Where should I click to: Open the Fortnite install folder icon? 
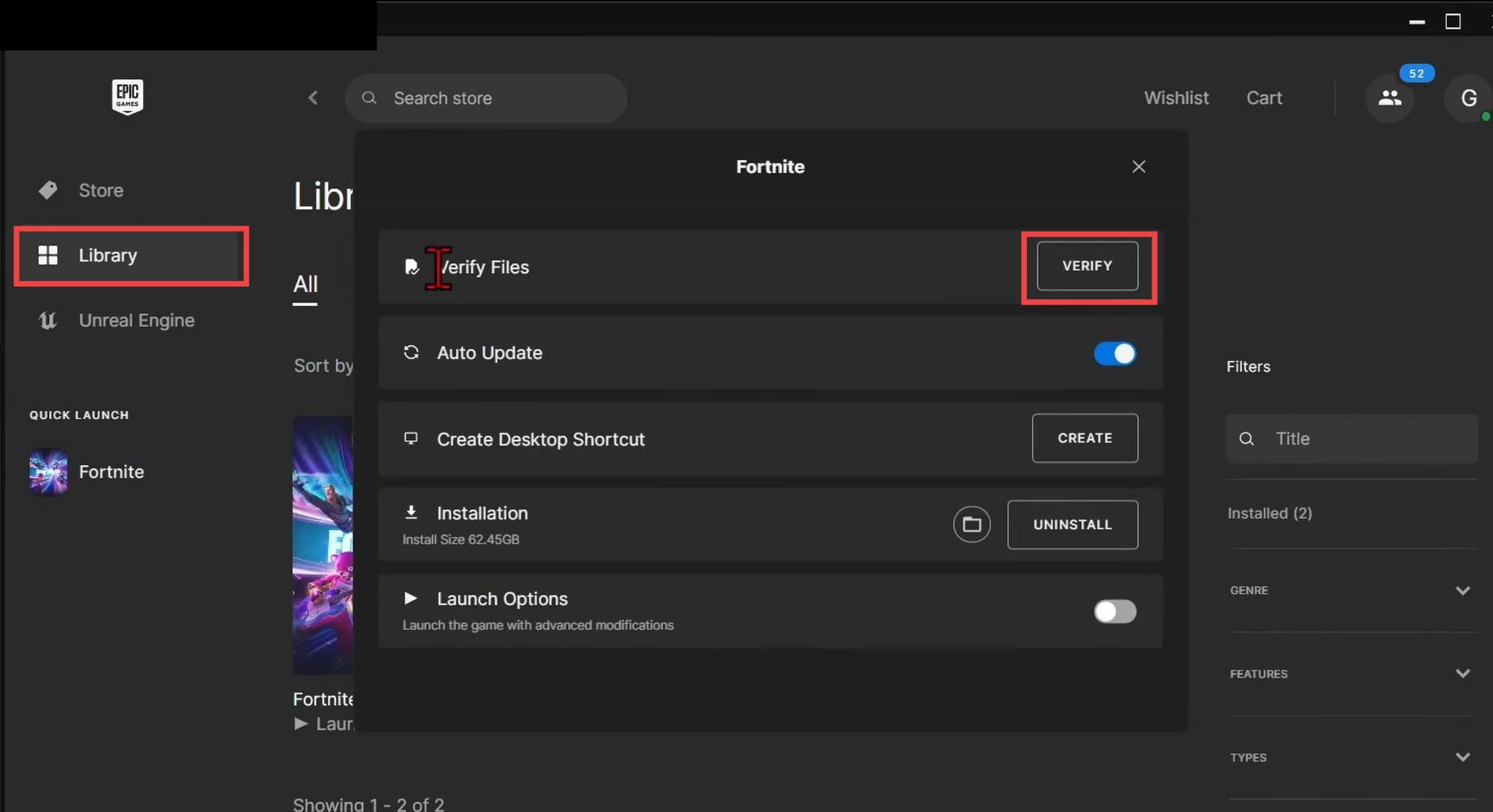pyautogui.click(x=972, y=525)
